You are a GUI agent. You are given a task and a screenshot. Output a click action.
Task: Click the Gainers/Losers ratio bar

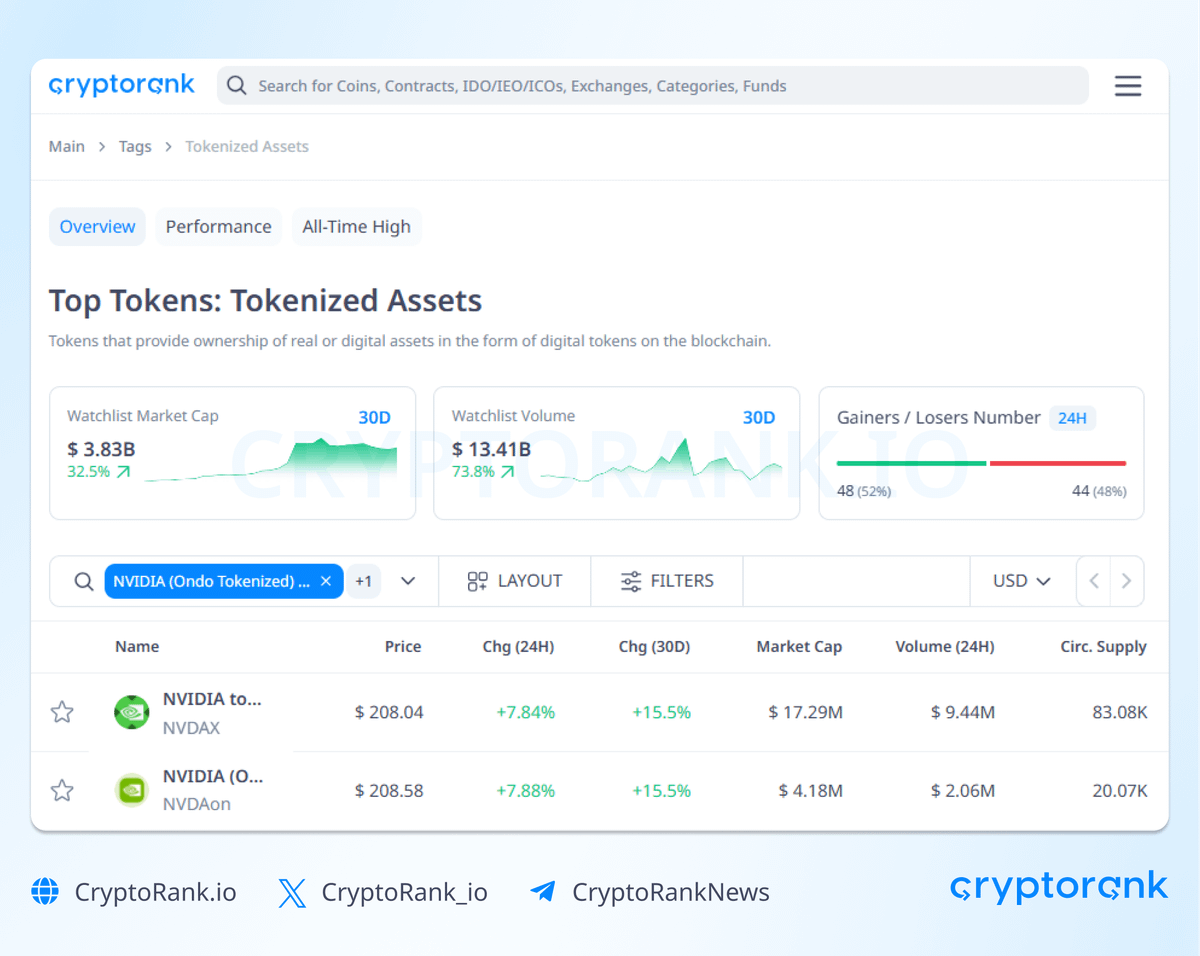click(x=981, y=463)
